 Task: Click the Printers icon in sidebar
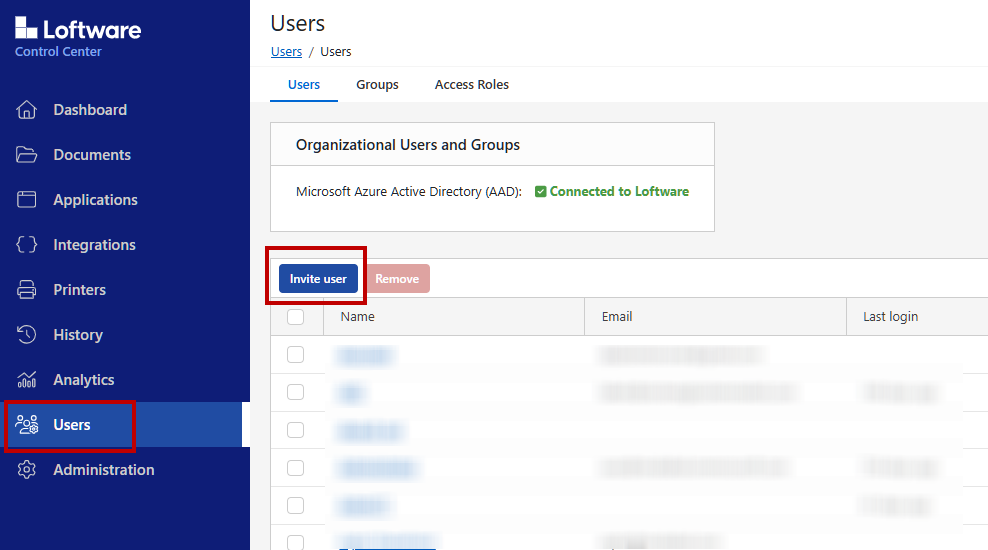pyautogui.click(x=26, y=289)
